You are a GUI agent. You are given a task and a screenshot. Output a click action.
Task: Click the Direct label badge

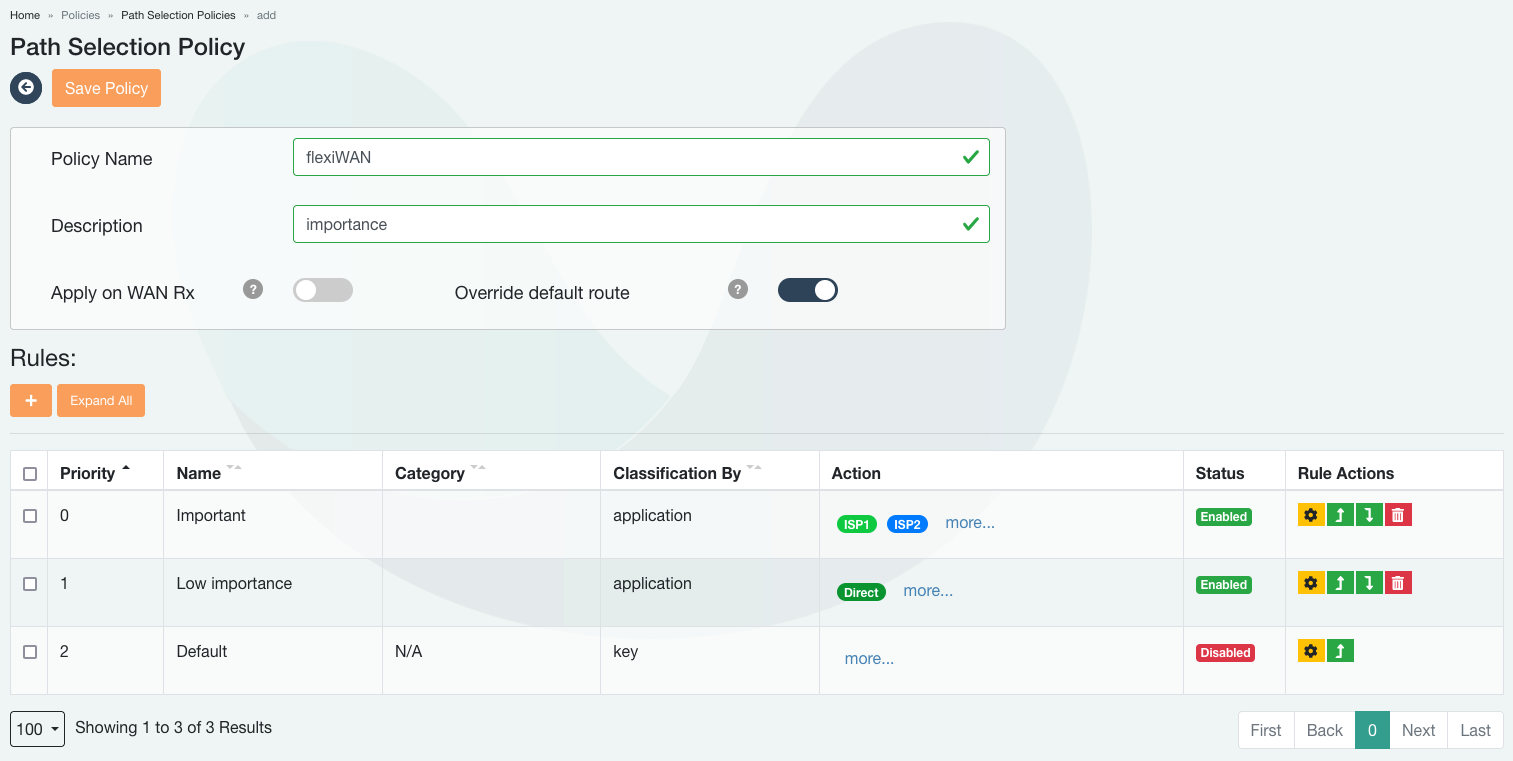click(x=861, y=592)
